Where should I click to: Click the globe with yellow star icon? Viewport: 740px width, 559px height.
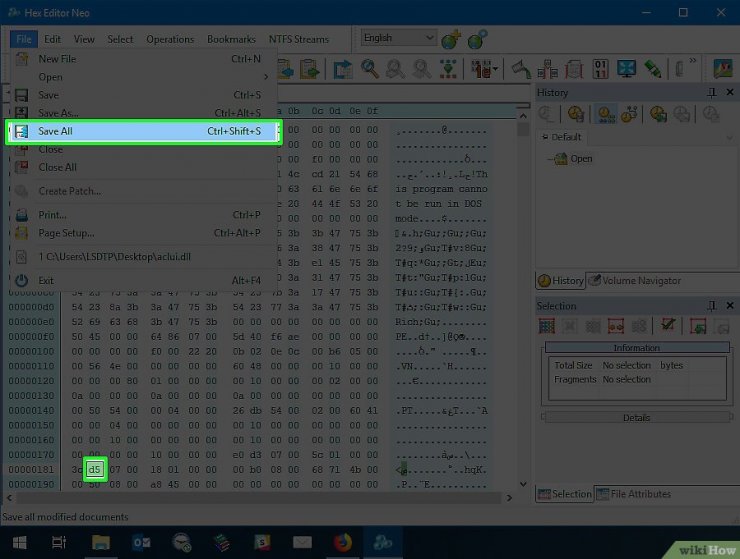click(451, 39)
